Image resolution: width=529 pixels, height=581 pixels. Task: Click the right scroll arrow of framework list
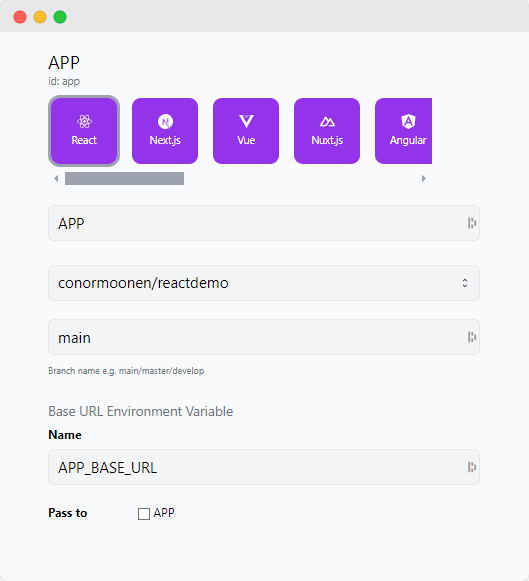click(x=424, y=179)
